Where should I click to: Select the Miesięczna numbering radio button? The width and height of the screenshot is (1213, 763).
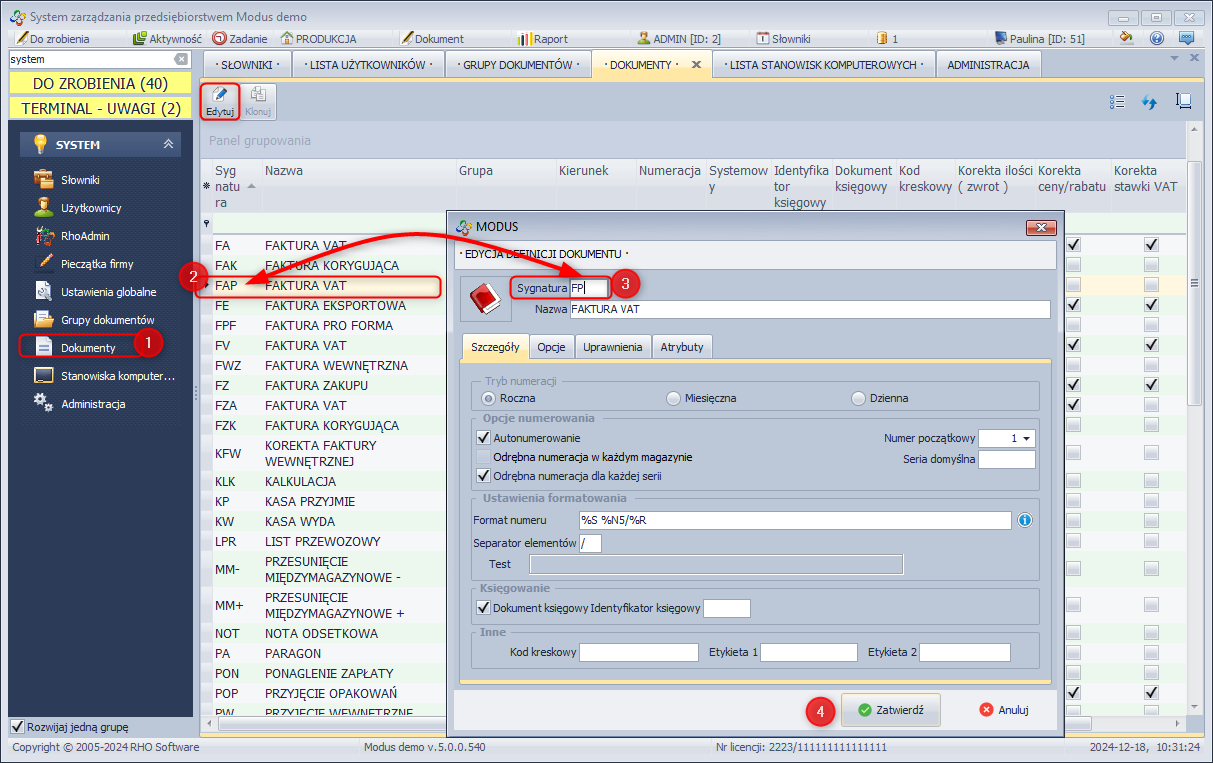tap(673, 398)
